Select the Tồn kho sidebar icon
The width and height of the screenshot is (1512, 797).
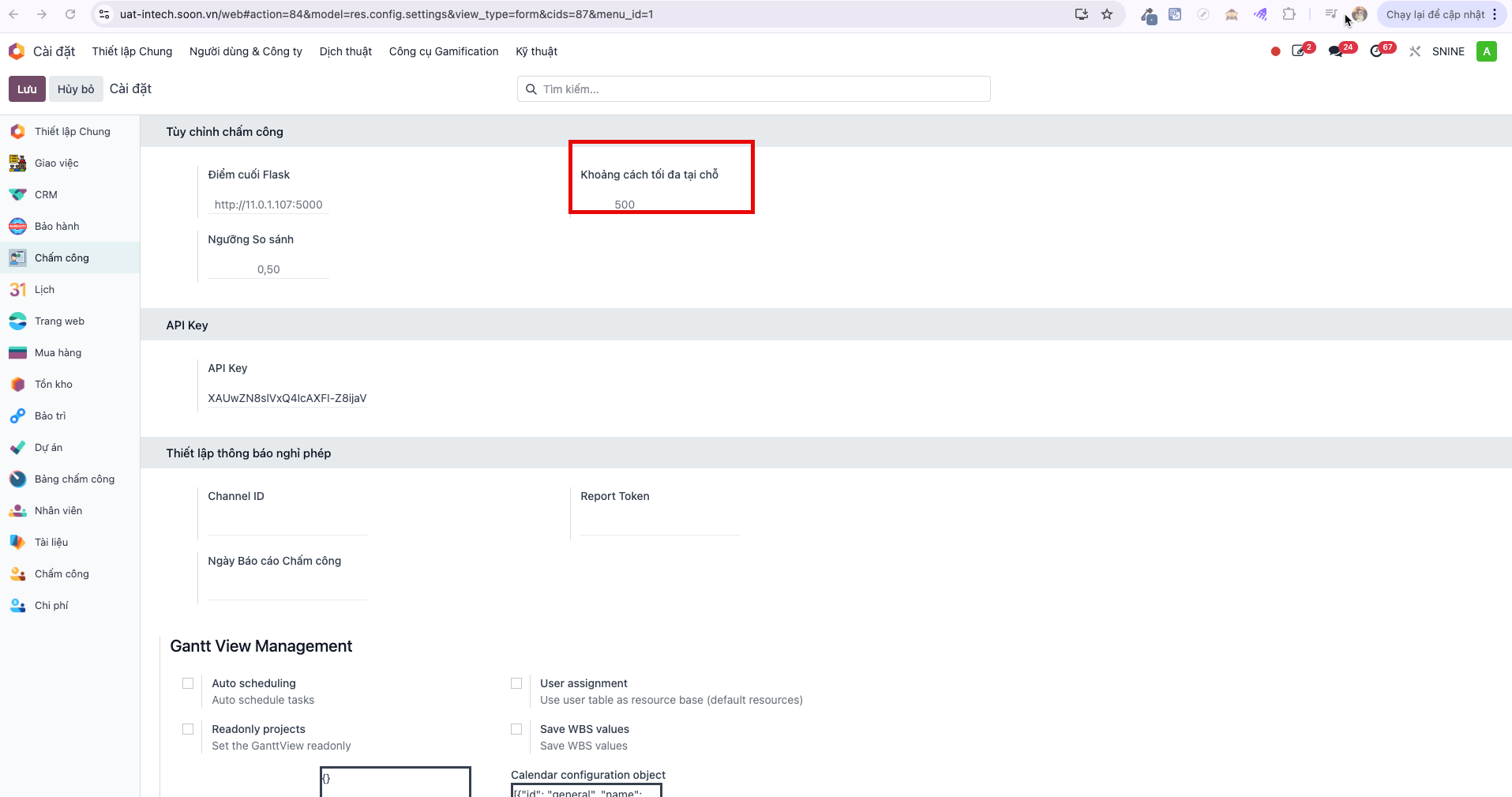[x=17, y=384]
